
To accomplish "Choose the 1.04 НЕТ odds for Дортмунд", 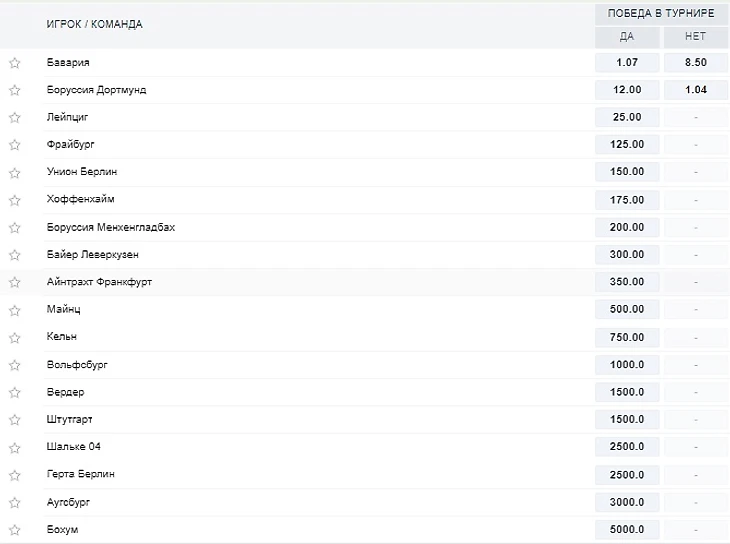I will 696,90.
